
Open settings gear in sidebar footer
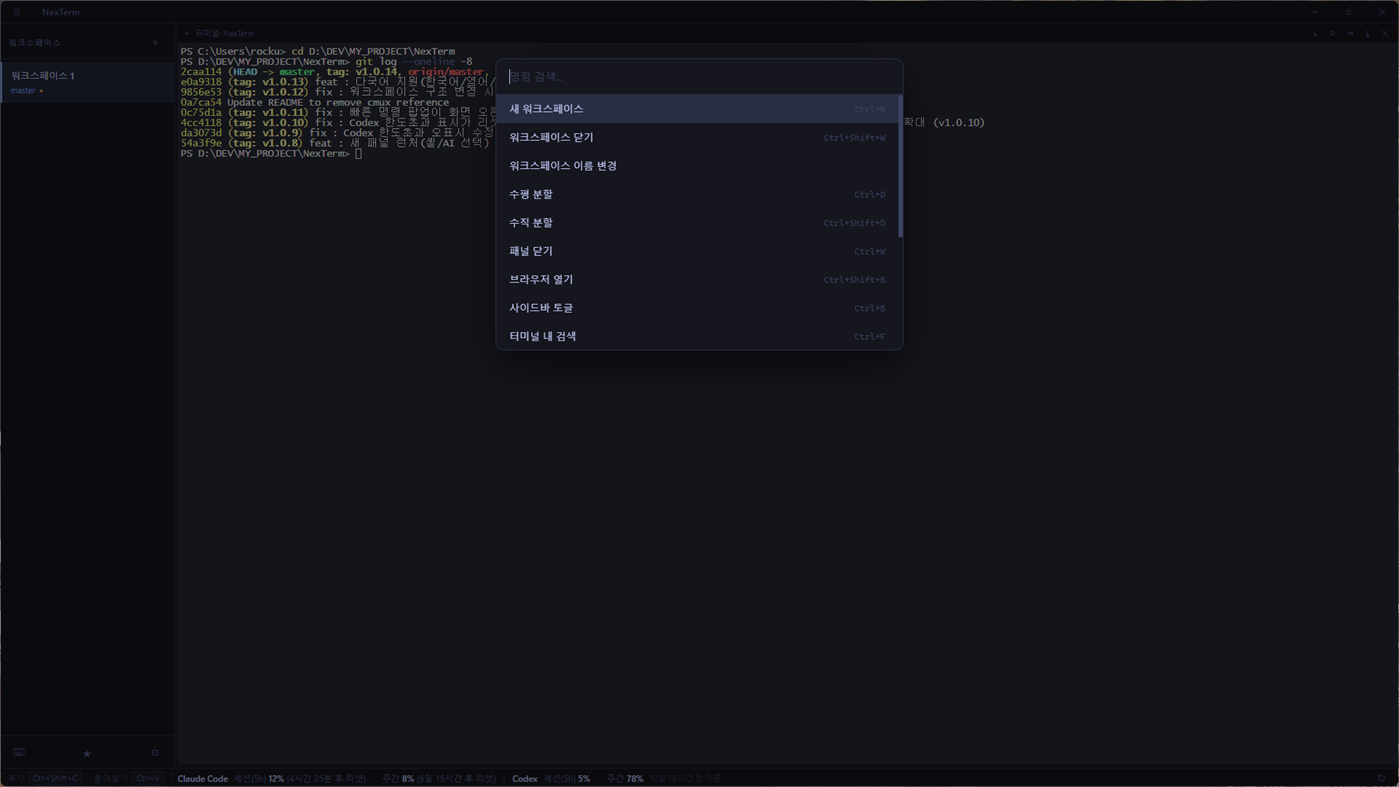[155, 753]
